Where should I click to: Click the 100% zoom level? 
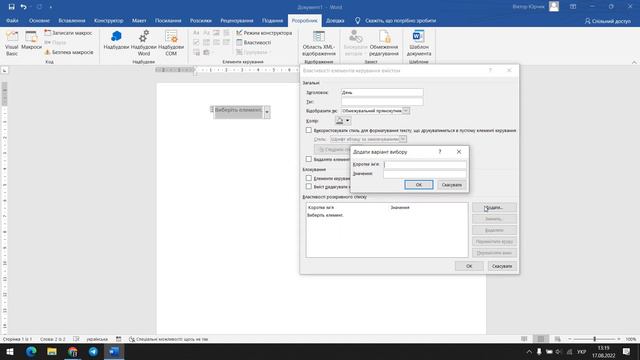click(x=631, y=339)
